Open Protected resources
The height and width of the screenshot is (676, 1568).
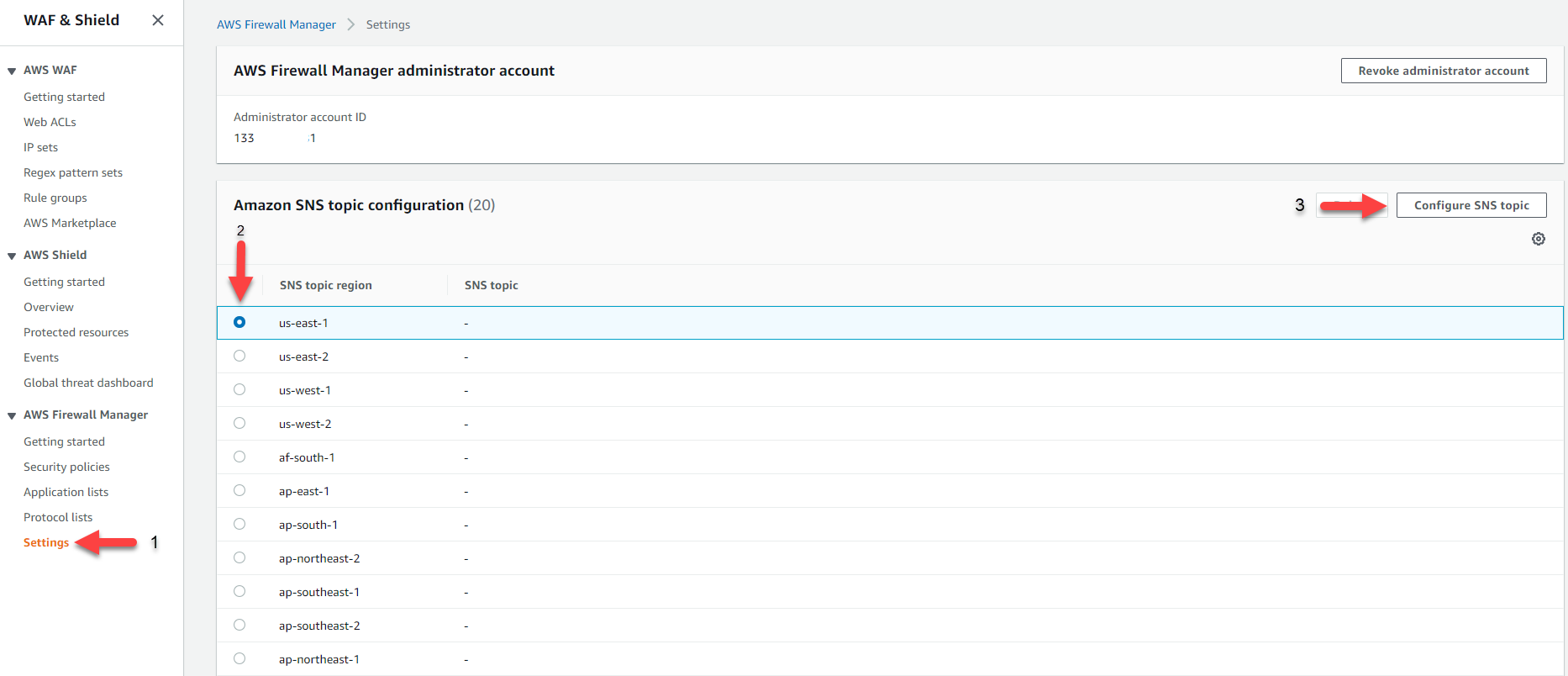(x=76, y=332)
